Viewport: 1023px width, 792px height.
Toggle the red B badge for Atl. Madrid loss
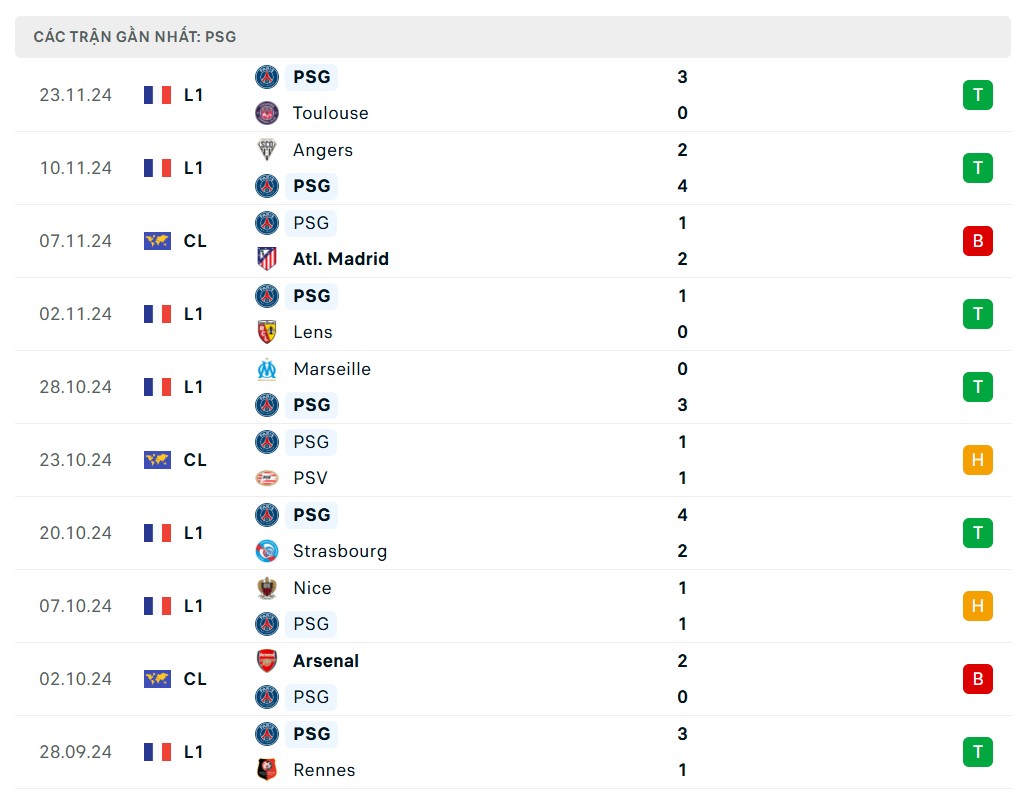pos(977,241)
